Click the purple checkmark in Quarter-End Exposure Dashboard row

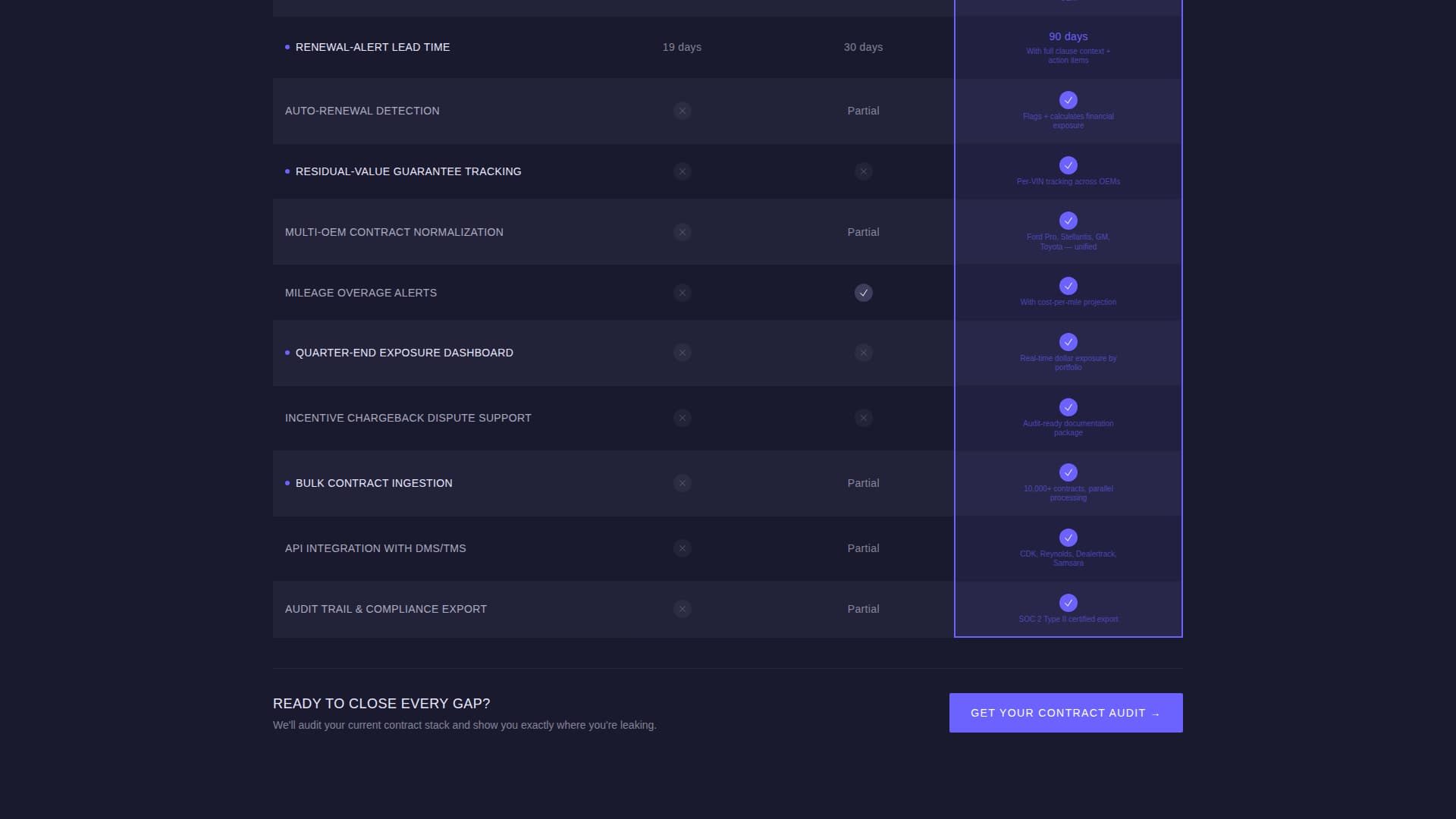click(x=1068, y=342)
